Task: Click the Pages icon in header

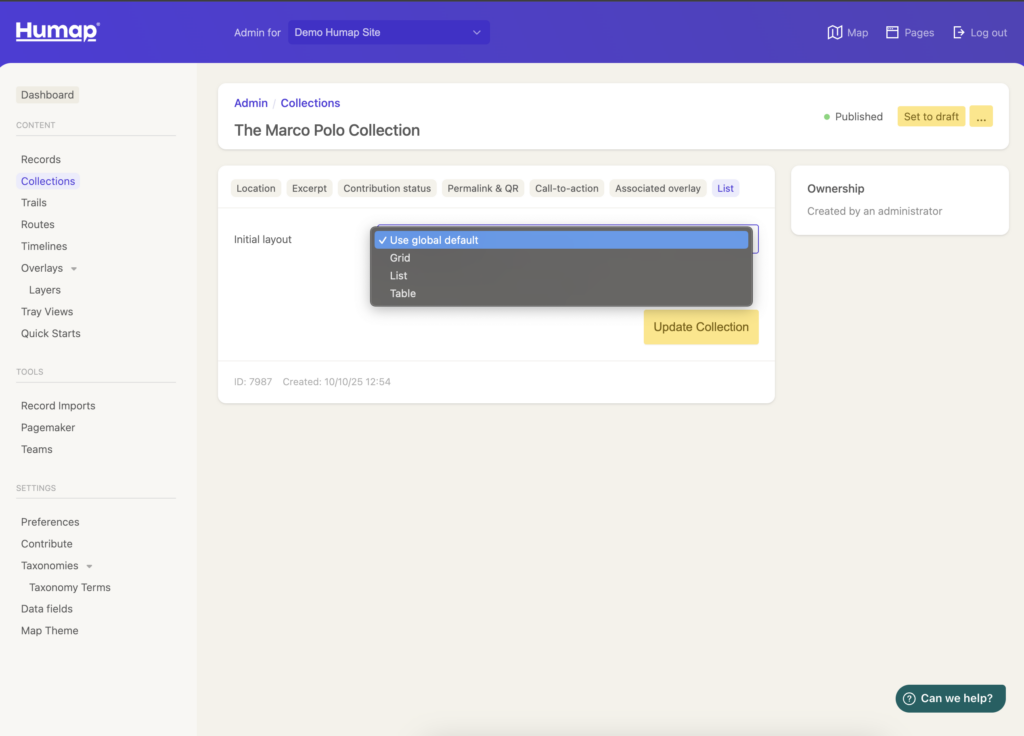Action: pos(893,33)
